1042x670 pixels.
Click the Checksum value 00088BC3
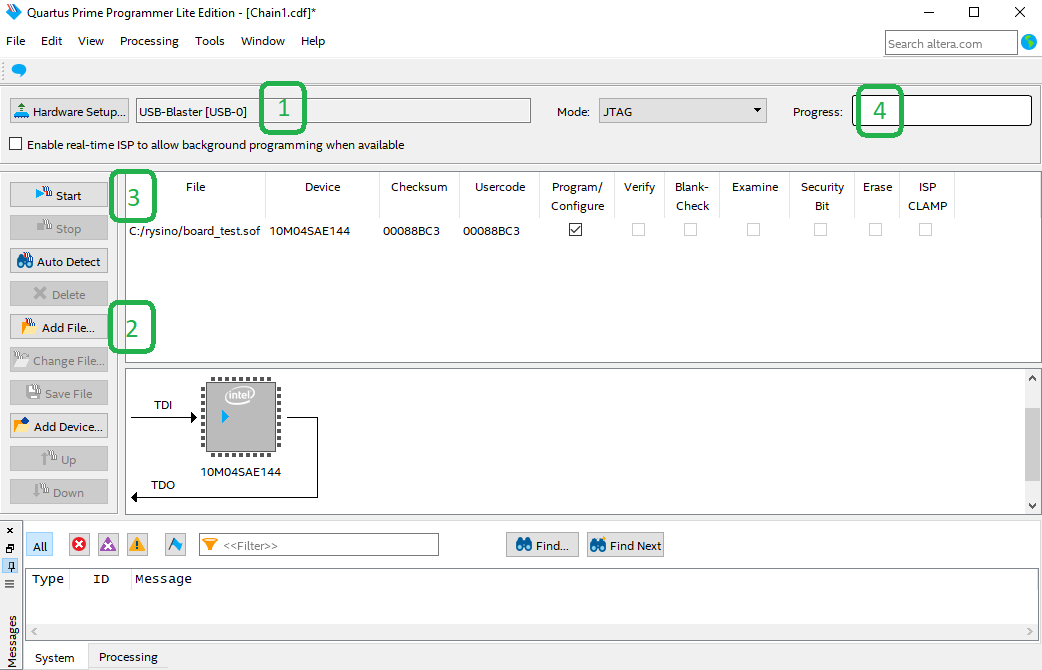411,231
